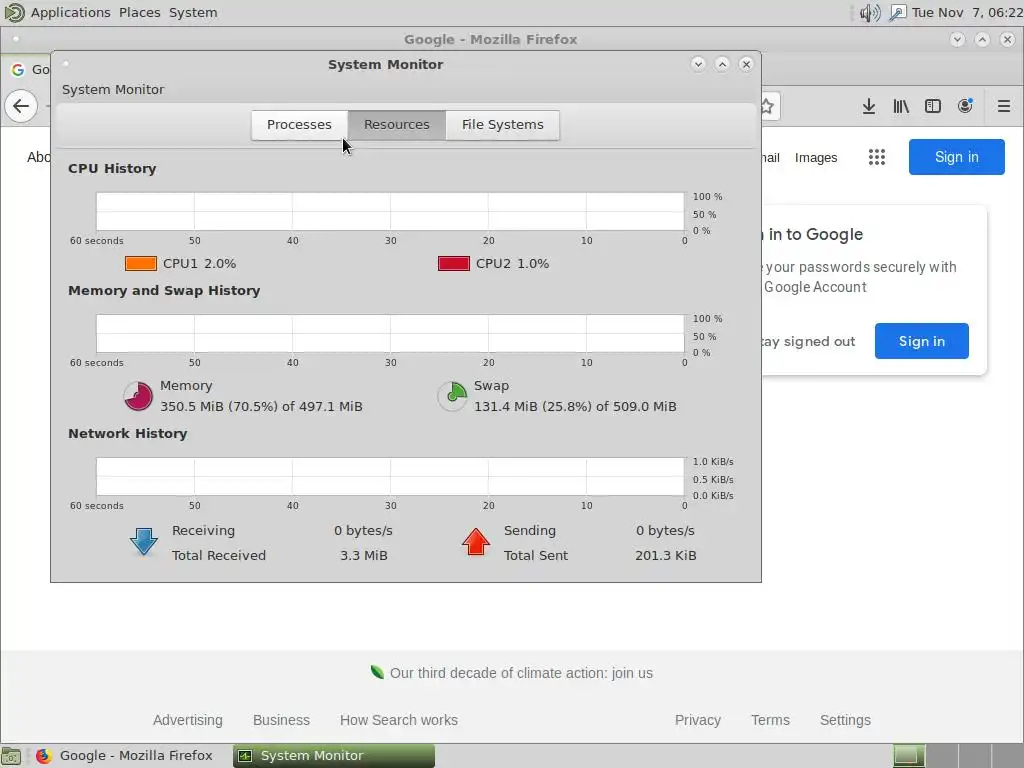This screenshot has width=1024, height=768.
Task: Click the clock showing Tue Nov 7
Action: 967,13
